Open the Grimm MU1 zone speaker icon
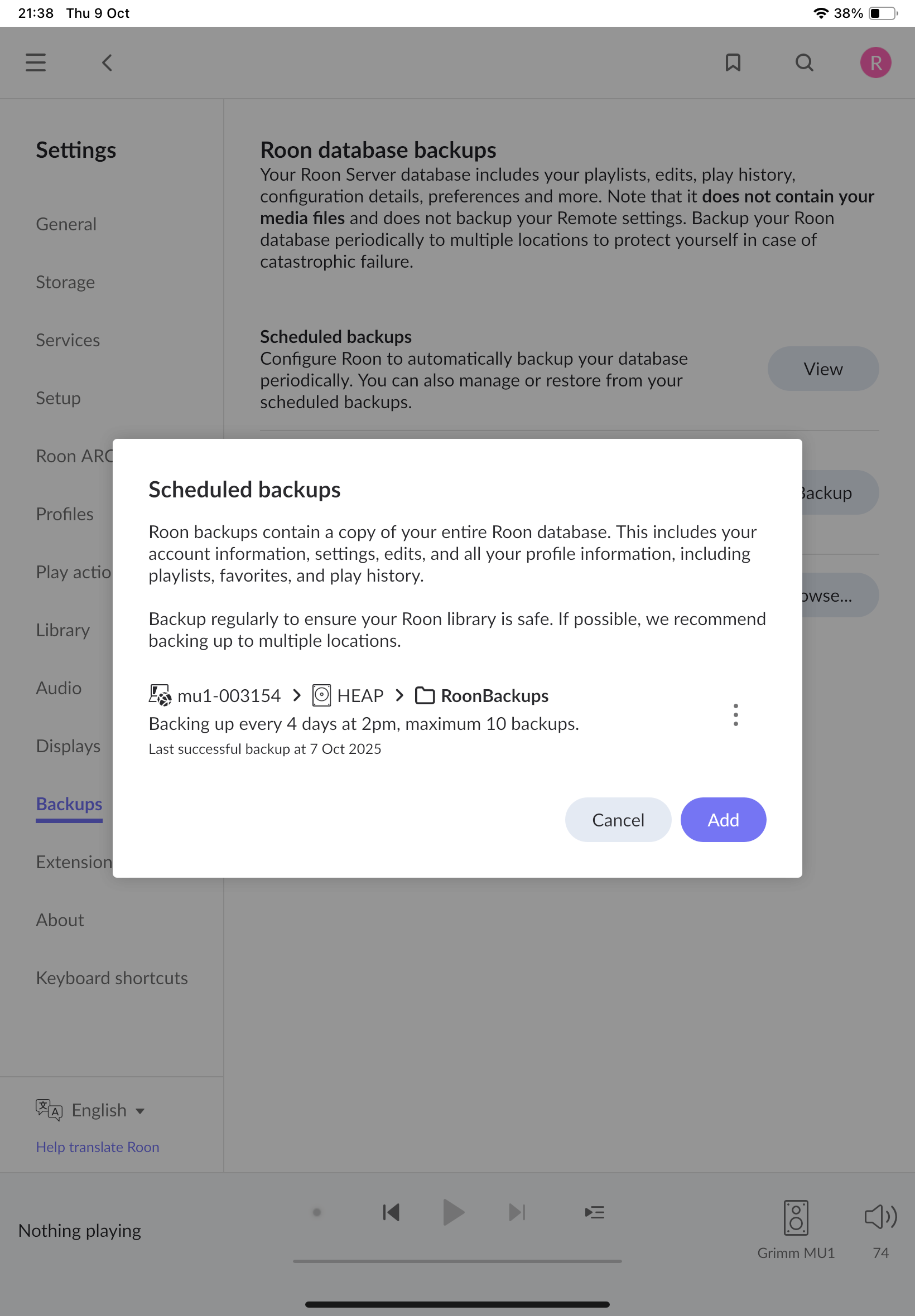The height and width of the screenshot is (1316, 915). click(796, 1217)
